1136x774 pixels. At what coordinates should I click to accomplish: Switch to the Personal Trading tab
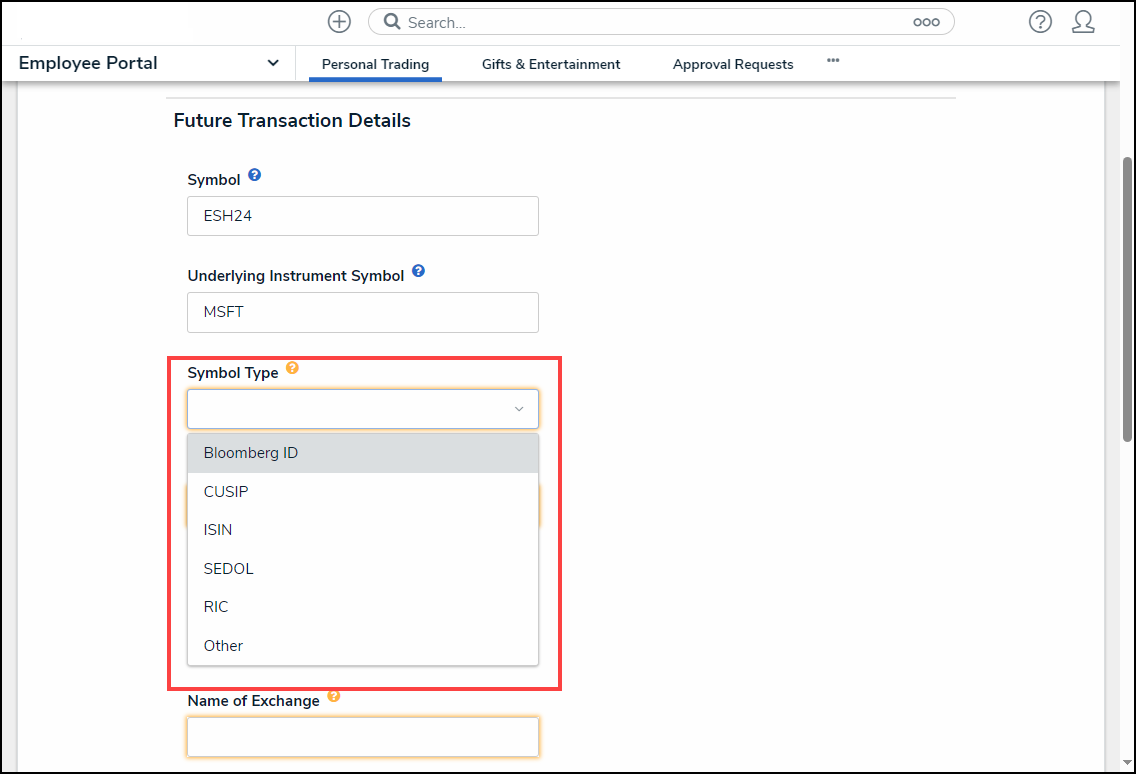tap(375, 64)
